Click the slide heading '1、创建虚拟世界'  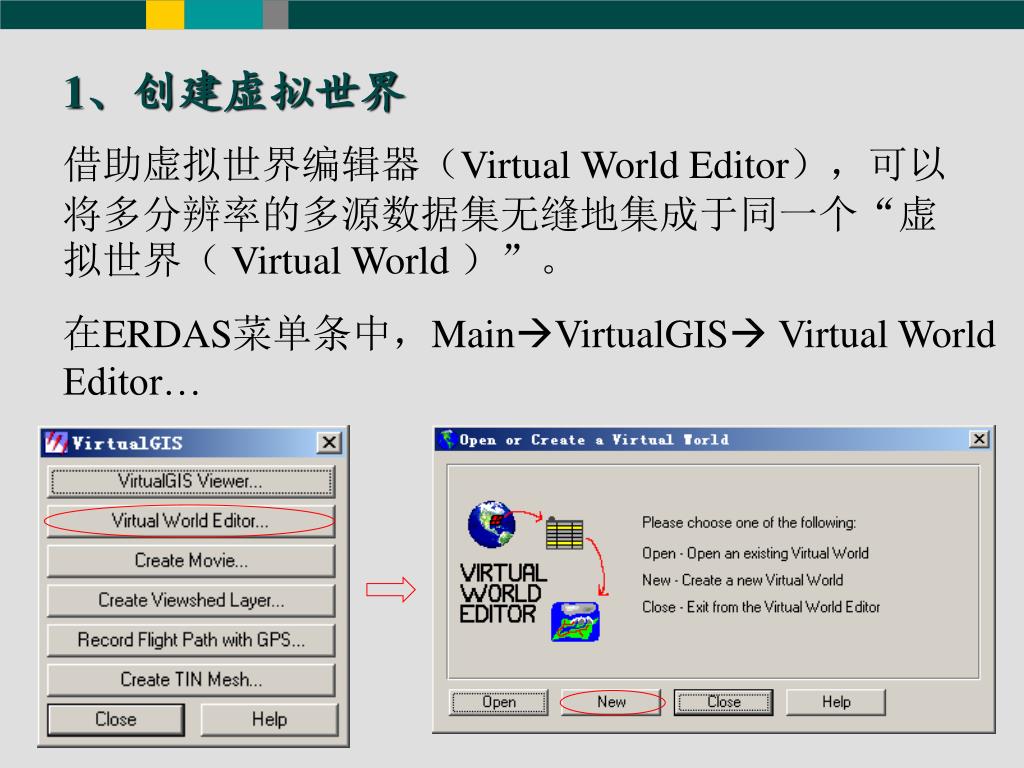point(235,92)
